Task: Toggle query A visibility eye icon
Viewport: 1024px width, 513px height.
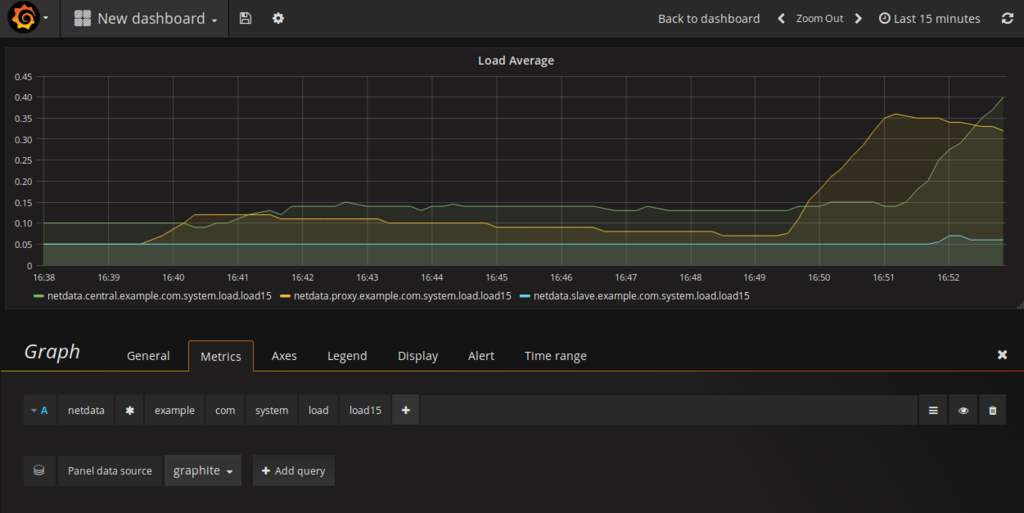Action: coord(963,410)
